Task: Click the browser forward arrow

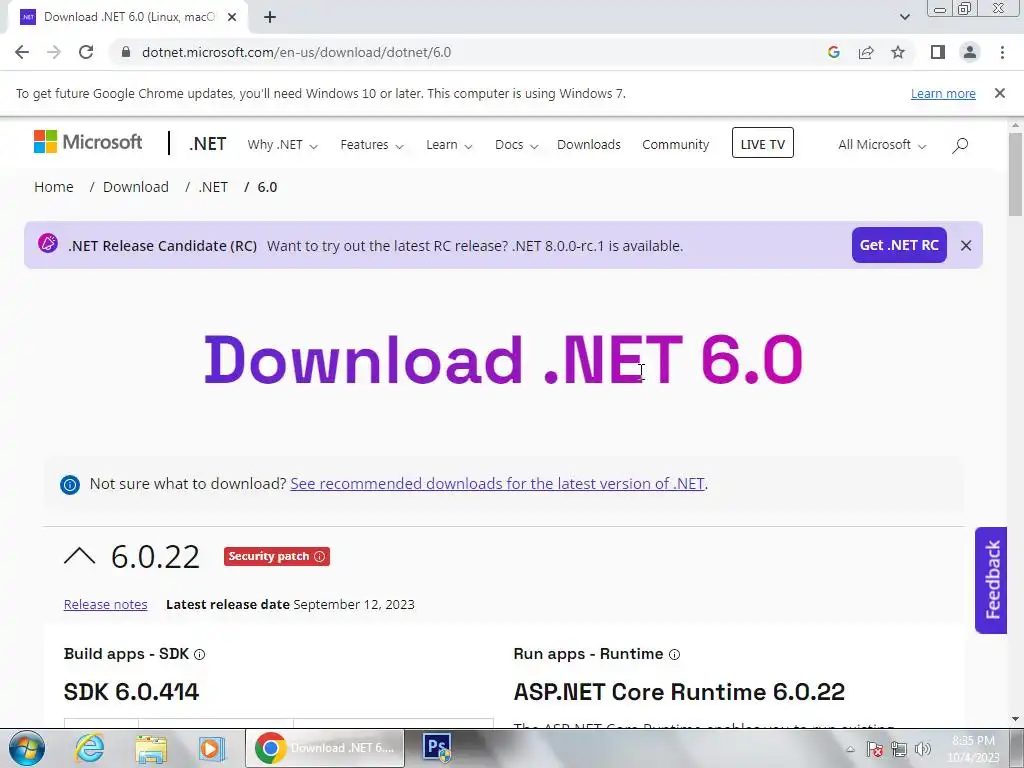Action: point(54,52)
